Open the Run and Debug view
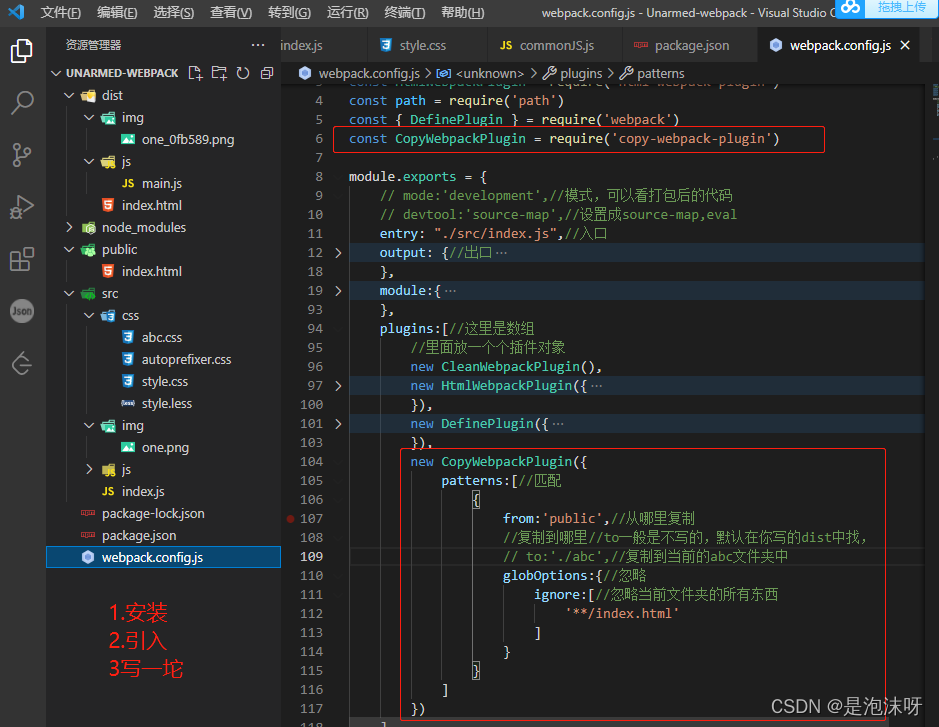 tap(22, 207)
